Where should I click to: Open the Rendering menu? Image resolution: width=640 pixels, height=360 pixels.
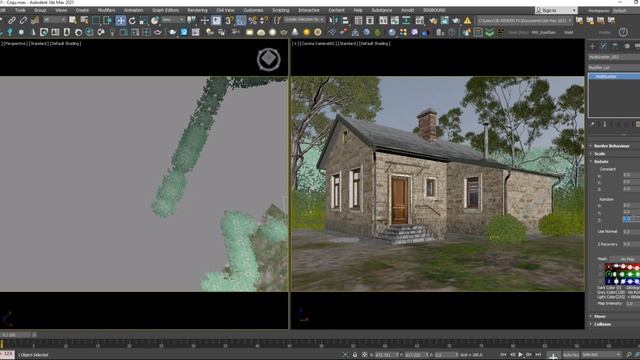198,10
